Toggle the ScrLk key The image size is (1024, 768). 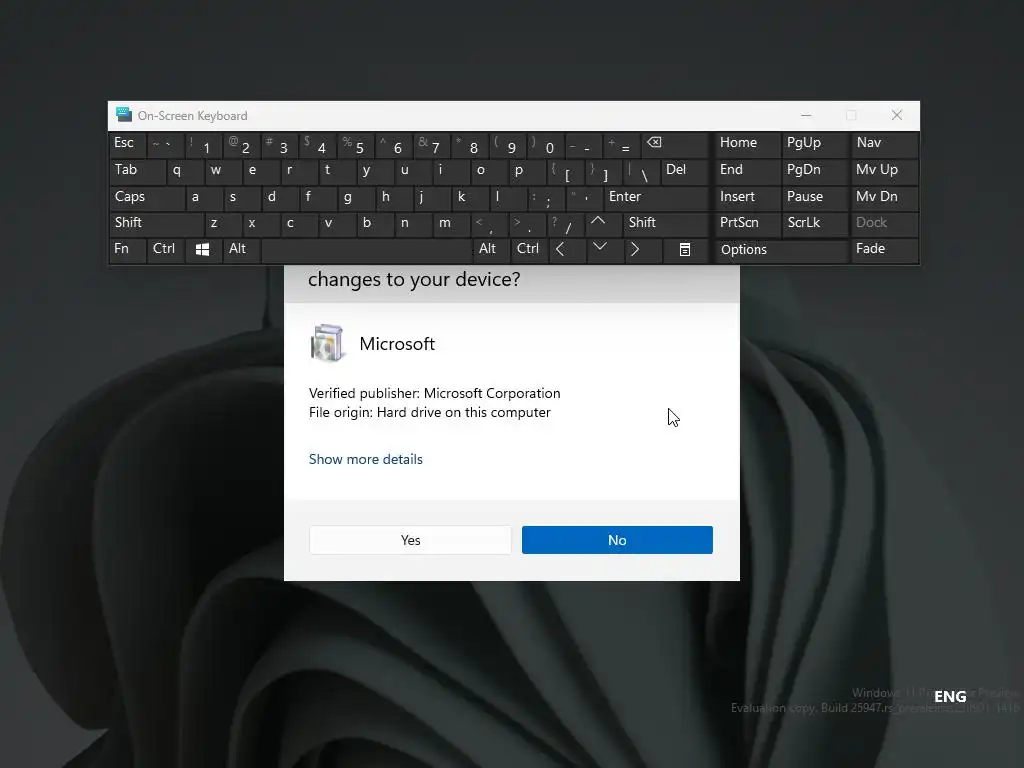pyautogui.click(x=814, y=223)
